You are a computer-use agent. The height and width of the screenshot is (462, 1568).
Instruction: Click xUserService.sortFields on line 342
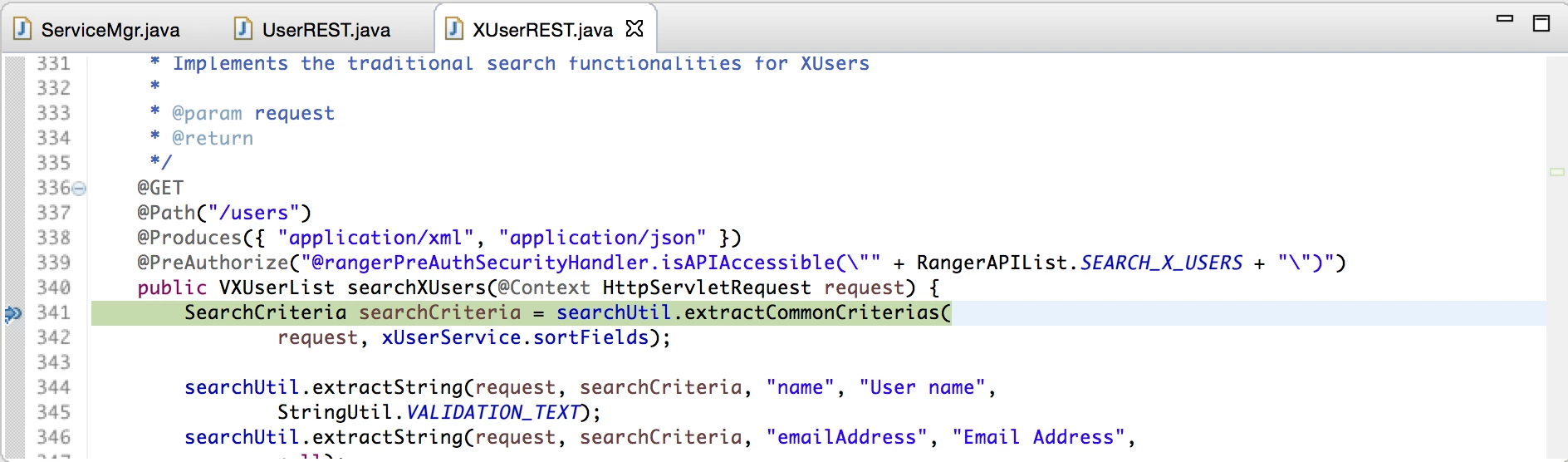(x=515, y=337)
